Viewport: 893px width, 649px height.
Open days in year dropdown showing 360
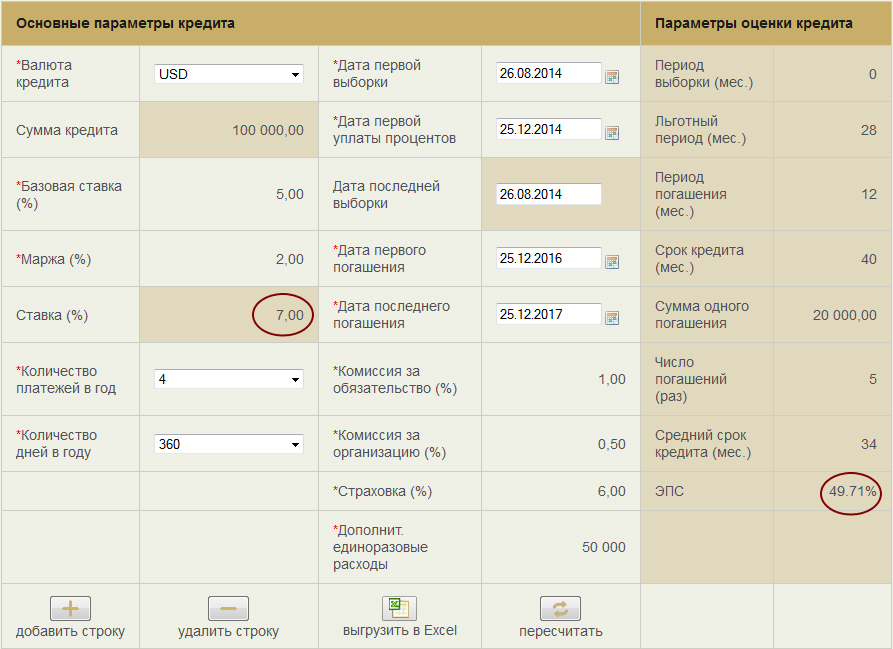(228, 444)
